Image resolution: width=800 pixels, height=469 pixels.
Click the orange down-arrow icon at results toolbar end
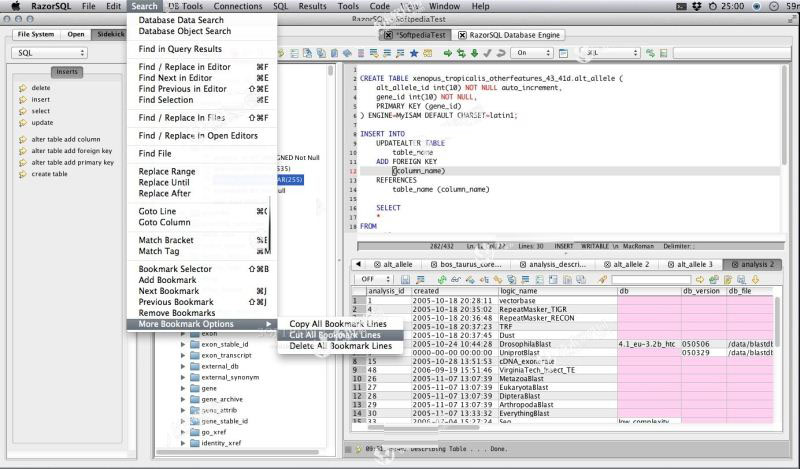point(755,280)
